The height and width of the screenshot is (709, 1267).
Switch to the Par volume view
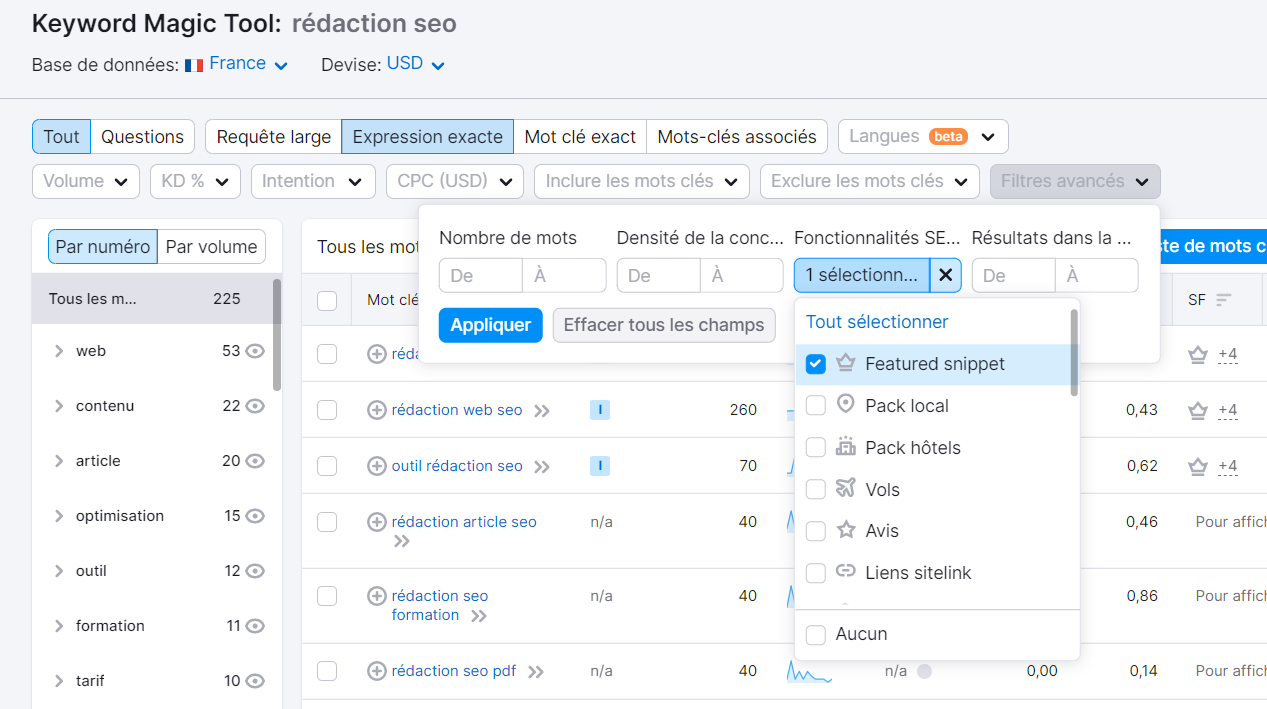211,246
